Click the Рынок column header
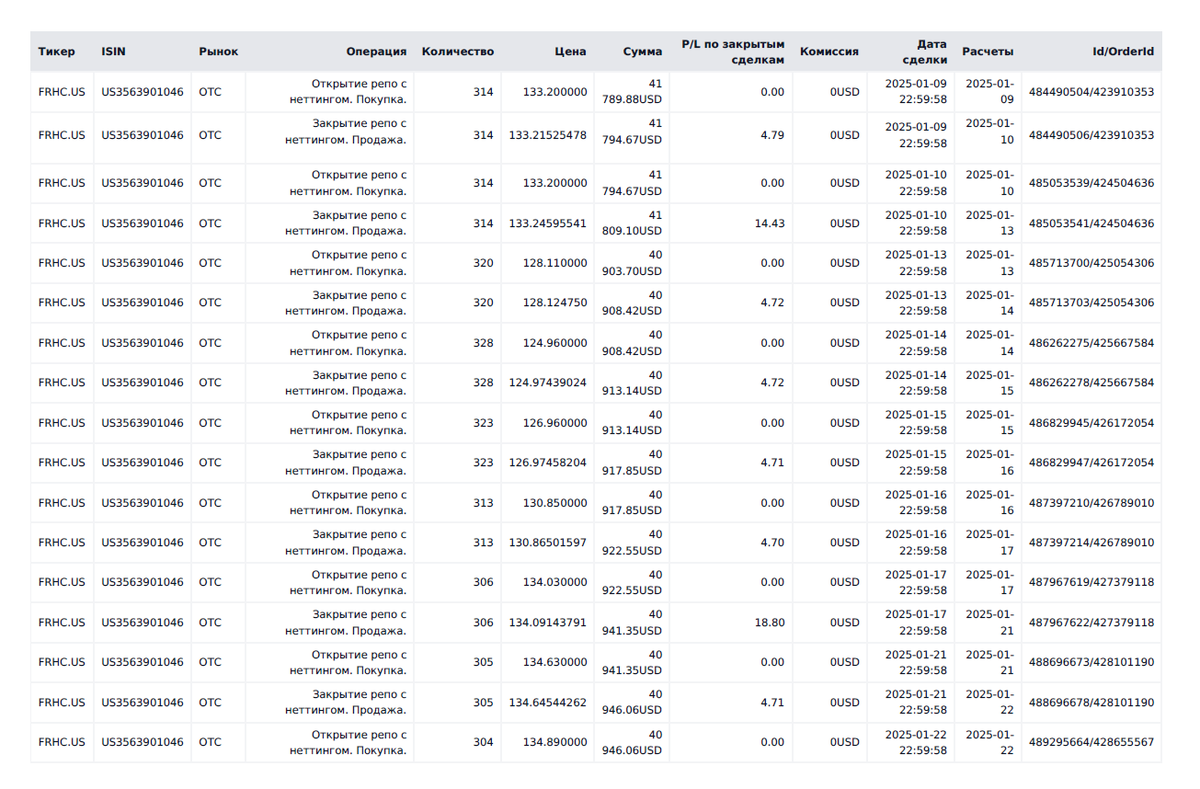Screen dimensions: 1200x789 218,51
